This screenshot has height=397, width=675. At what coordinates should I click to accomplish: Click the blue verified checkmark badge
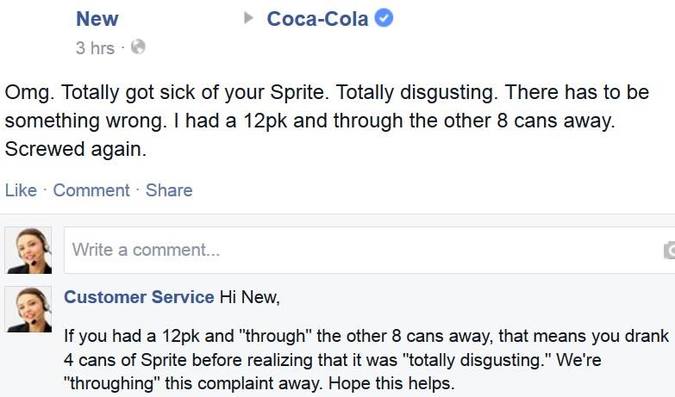[x=384, y=19]
